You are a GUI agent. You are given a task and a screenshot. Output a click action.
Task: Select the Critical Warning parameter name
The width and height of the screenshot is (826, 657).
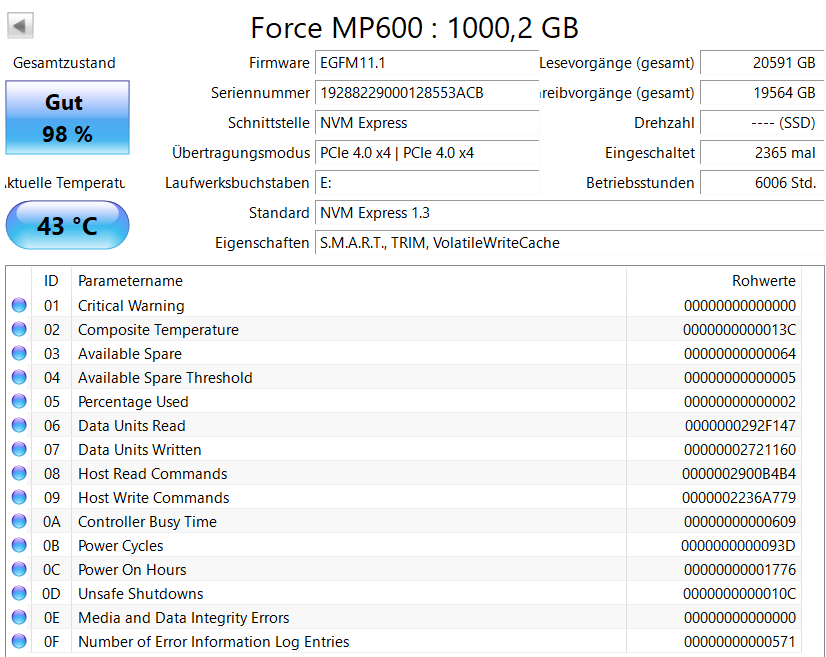tap(131, 306)
